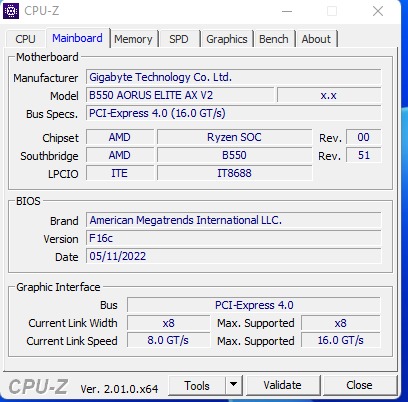Click Max. Supported speed 16.0 GT/s value
Viewport: 408px width, 402px height.
tap(340, 341)
